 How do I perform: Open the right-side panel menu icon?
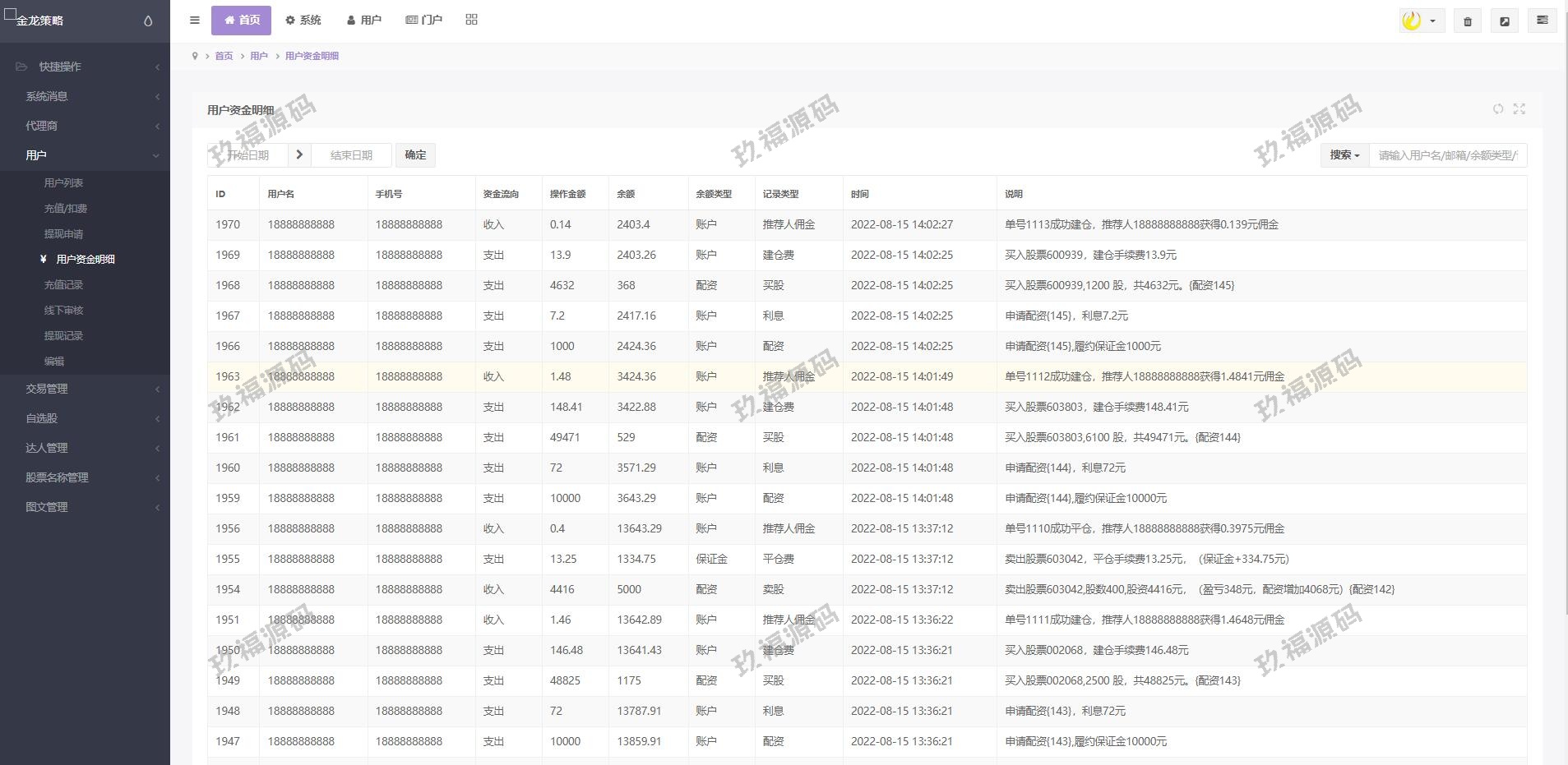1542,21
